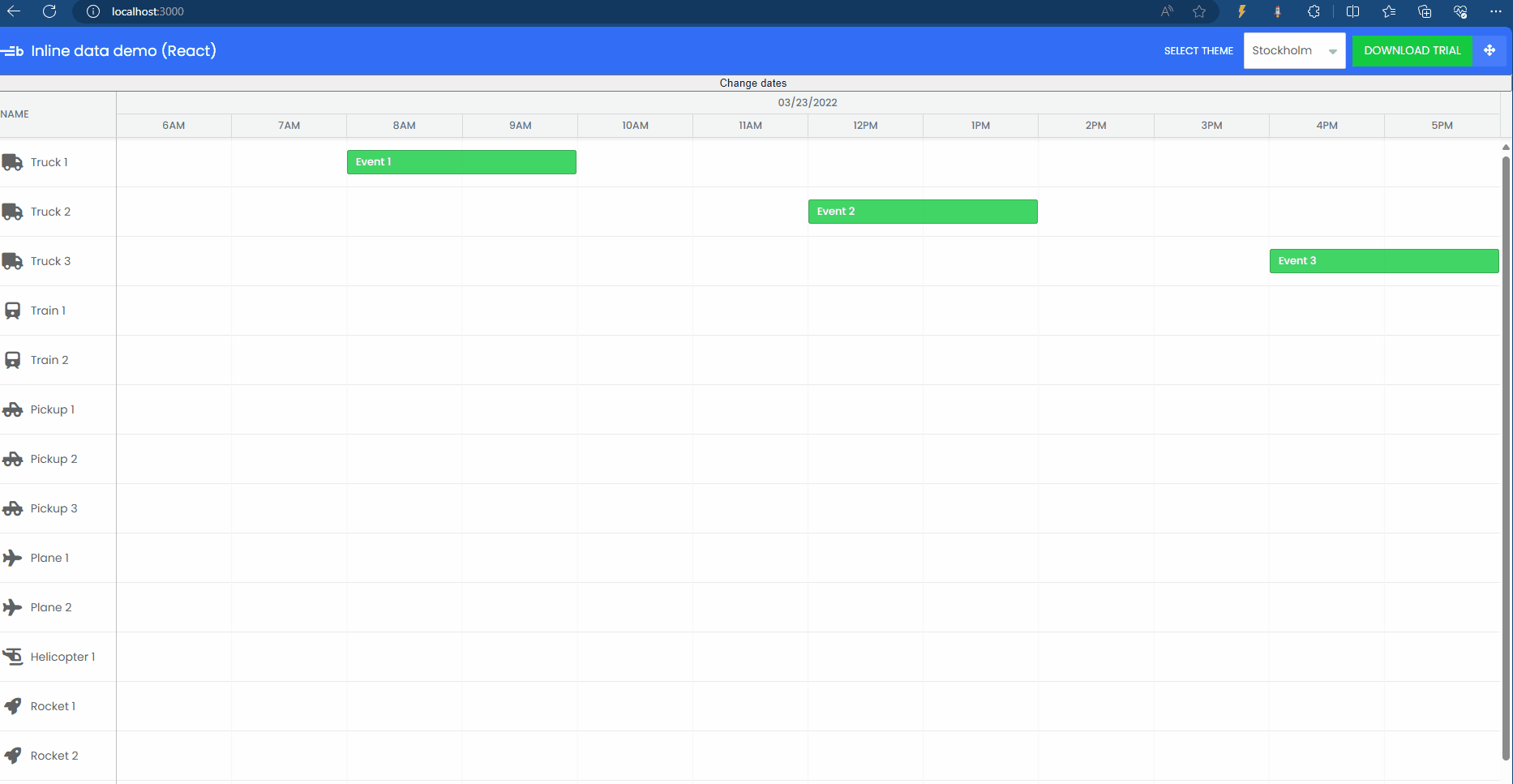Select the Pickup 3 car icon
The image size is (1513, 784).
coord(11,508)
